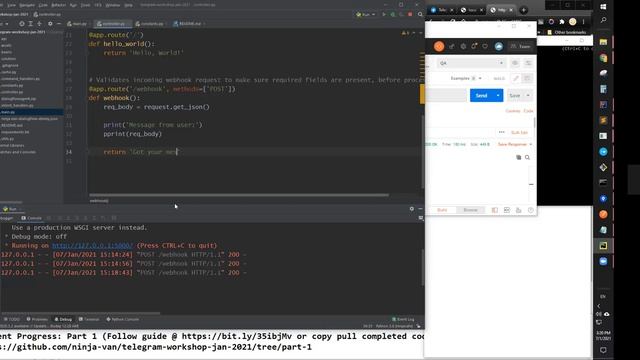Click the editor horizontal scrollbar
640x360 pixels.
pyautogui.click(x=239, y=195)
